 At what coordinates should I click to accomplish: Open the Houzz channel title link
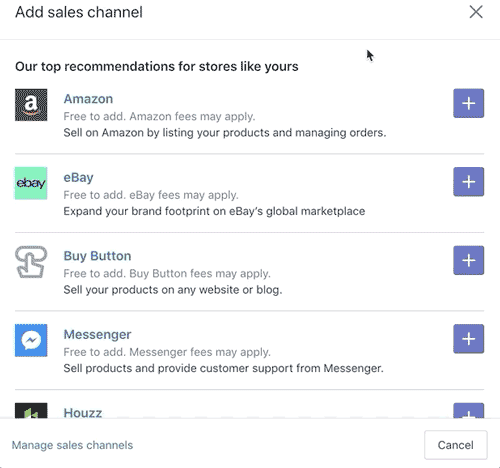point(83,413)
